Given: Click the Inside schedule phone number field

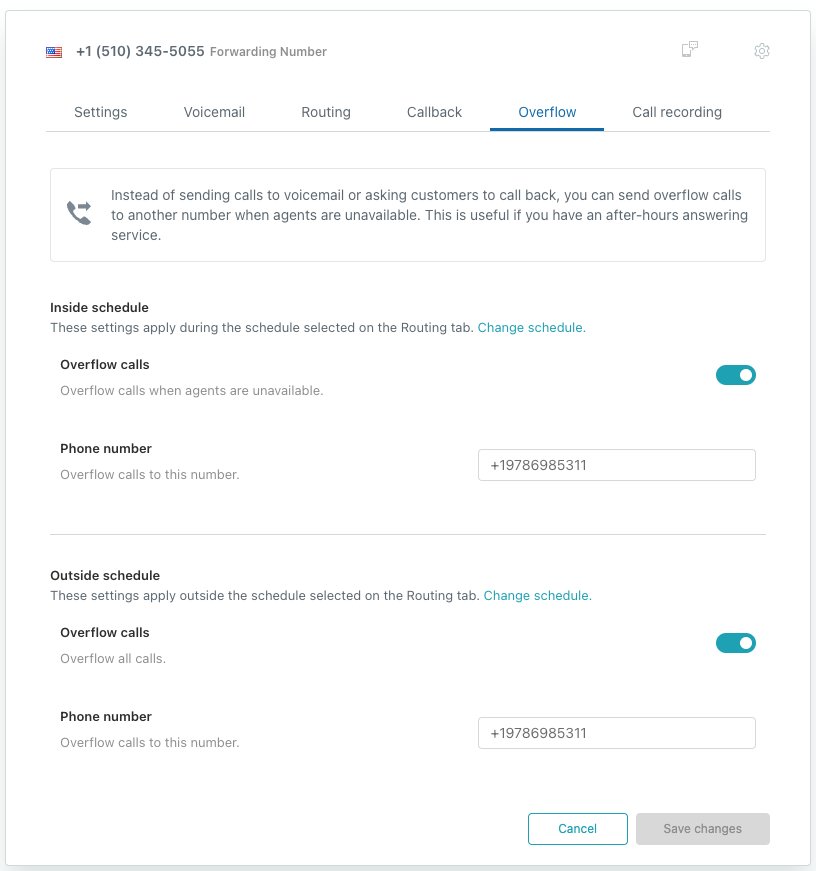Looking at the screenshot, I should point(616,464).
